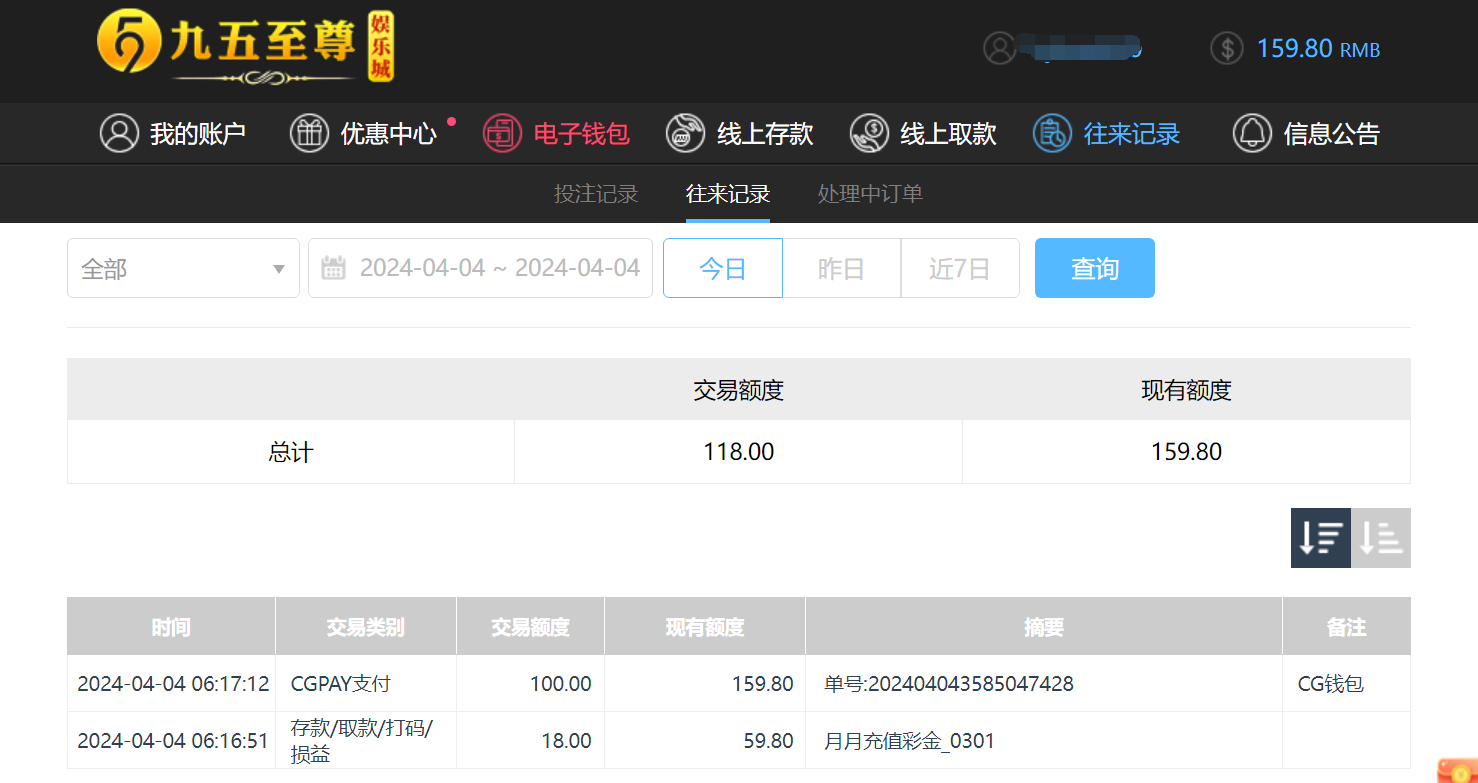
Task: Click the 摘要 column header
Action: [1044, 627]
